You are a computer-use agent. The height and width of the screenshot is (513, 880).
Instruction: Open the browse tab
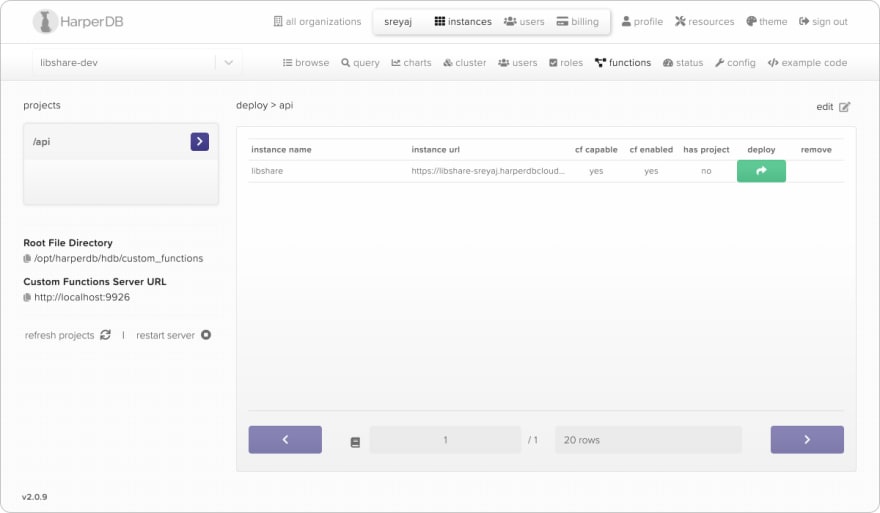[306, 62]
